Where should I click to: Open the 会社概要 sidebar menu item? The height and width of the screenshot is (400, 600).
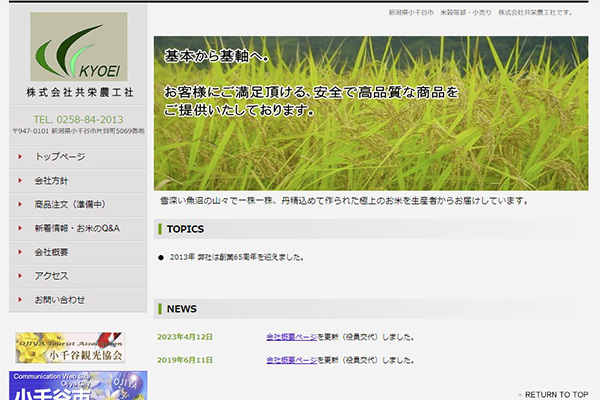pyautogui.click(x=51, y=252)
